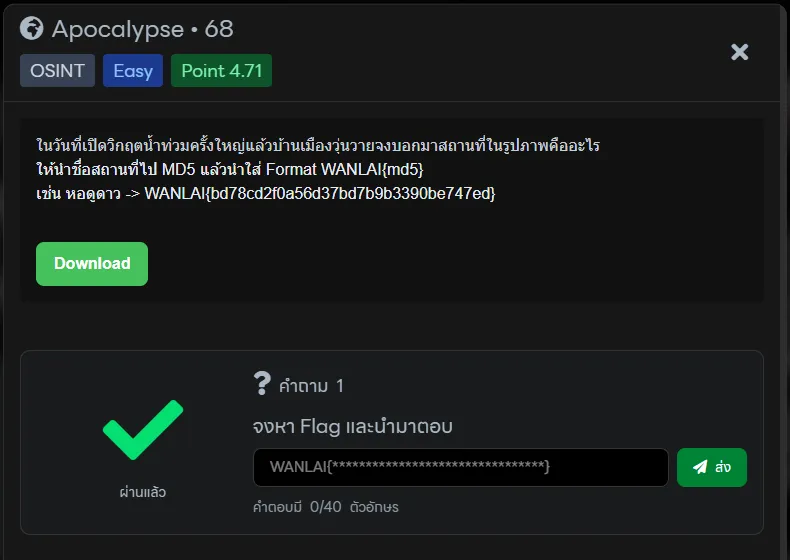Click the first line of the challenge description
This screenshot has height=560, width=790.
(x=317, y=145)
